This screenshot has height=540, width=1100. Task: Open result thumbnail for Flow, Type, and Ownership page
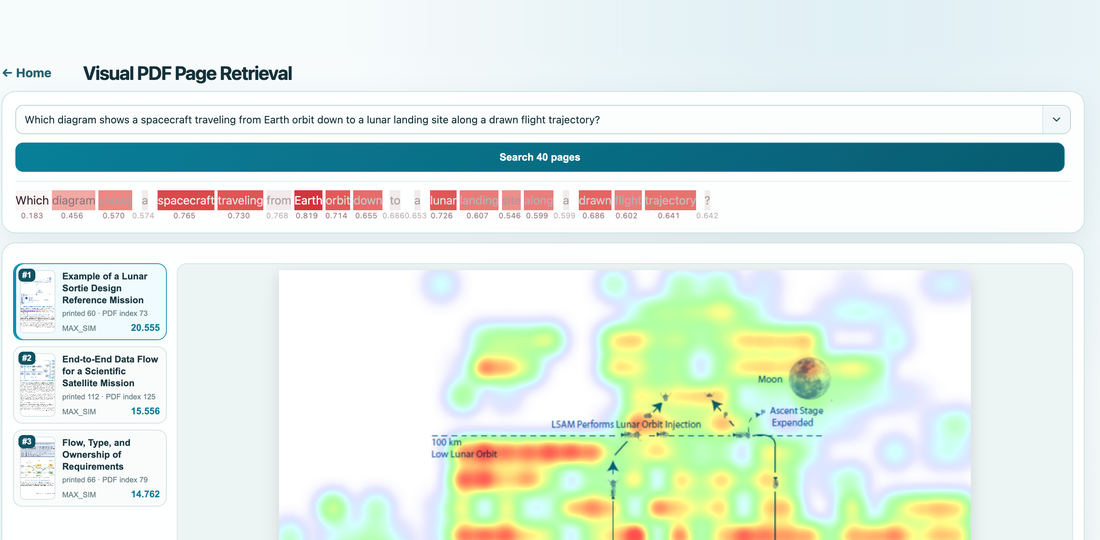tap(37, 468)
